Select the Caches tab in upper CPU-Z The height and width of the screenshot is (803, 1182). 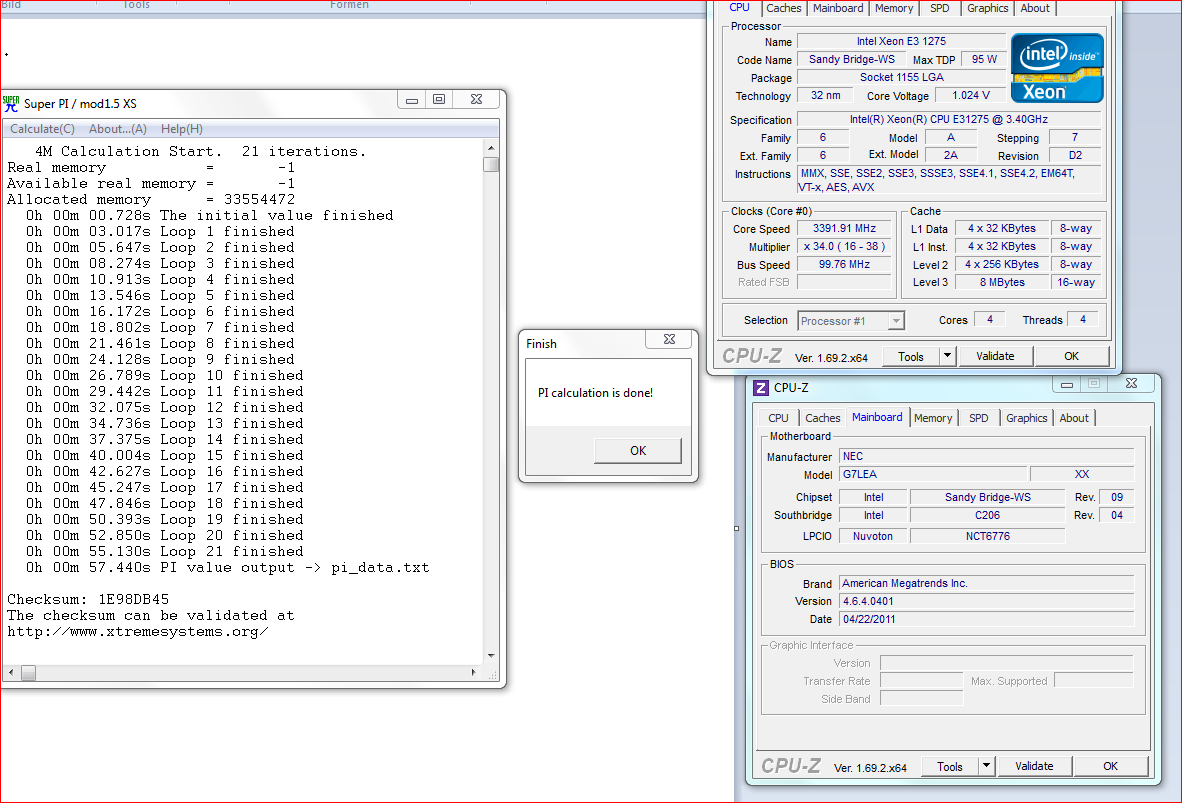point(784,8)
